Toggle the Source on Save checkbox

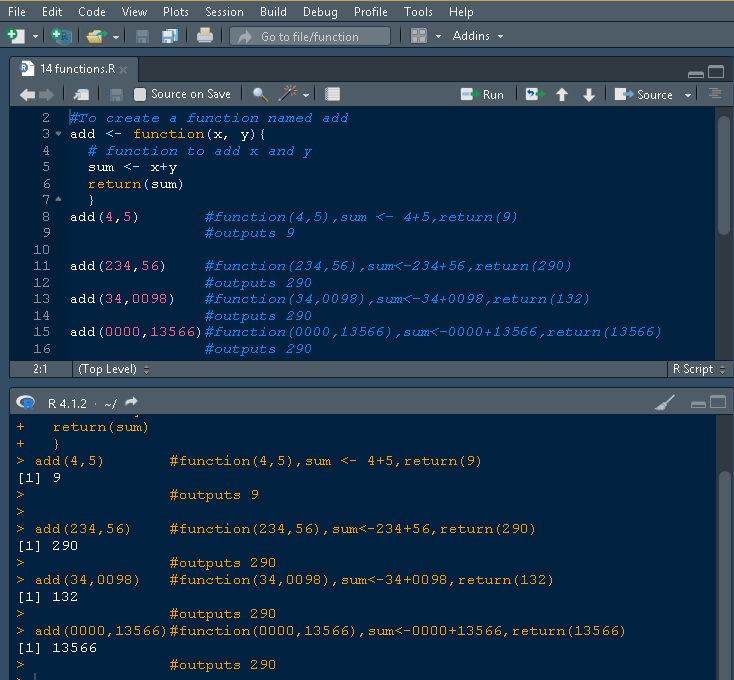click(x=140, y=94)
